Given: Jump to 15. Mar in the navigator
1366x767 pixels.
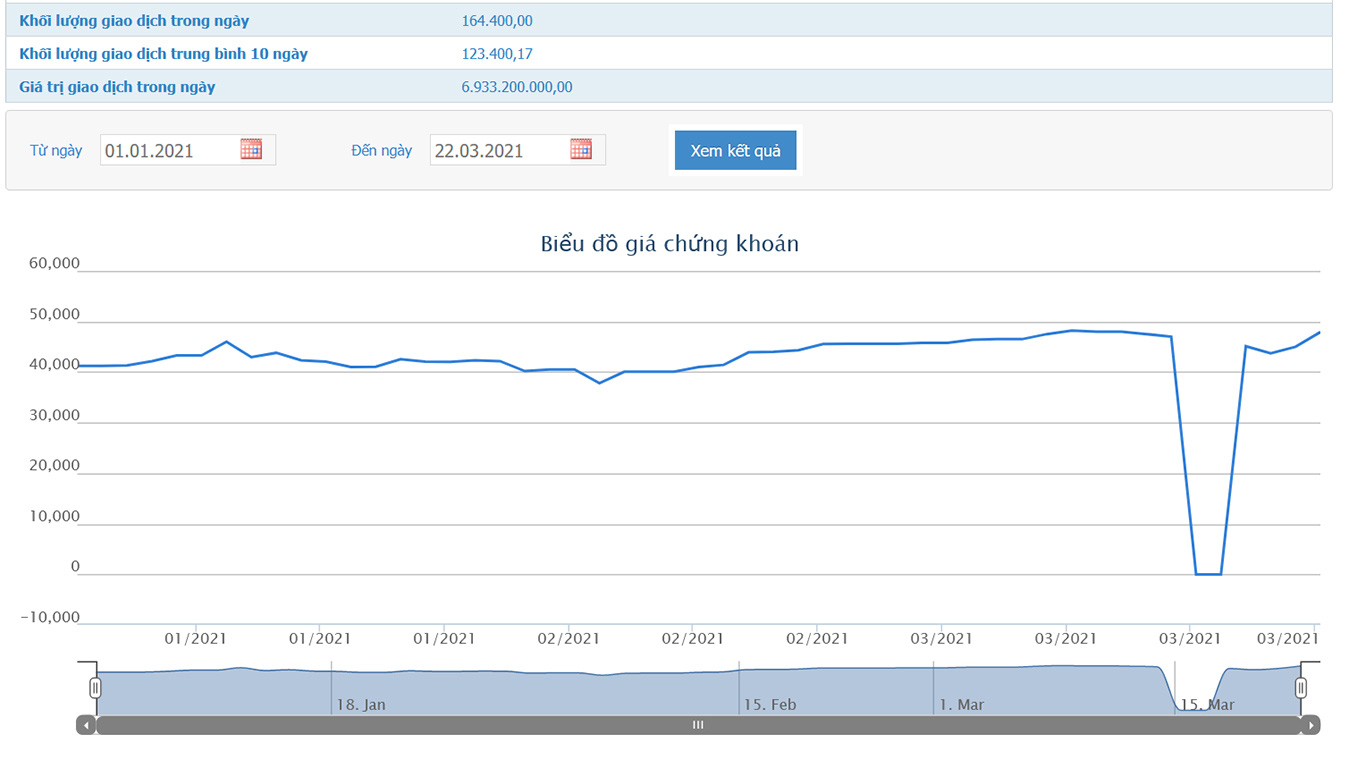Looking at the screenshot, I should (x=1207, y=704).
